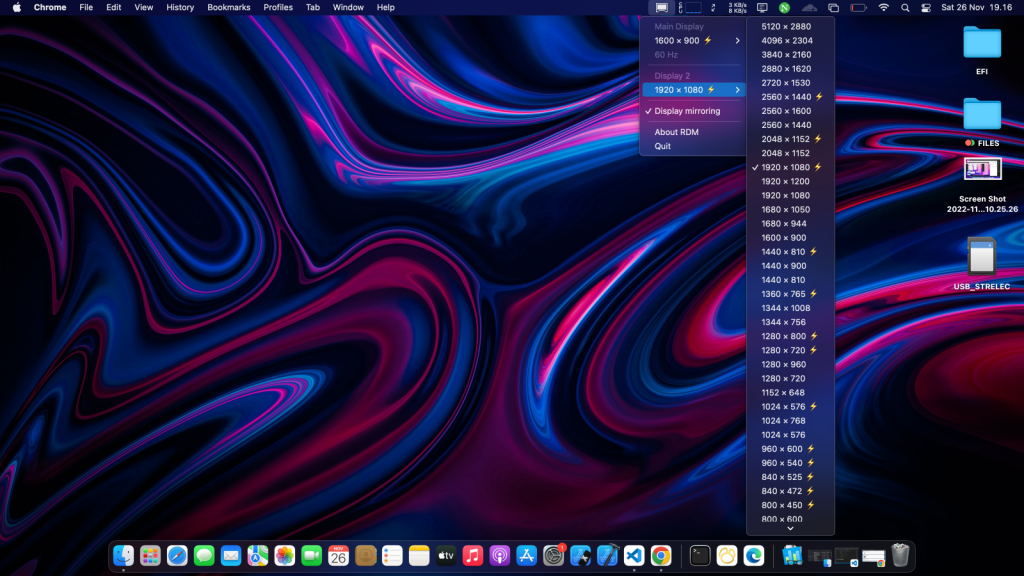The image size is (1024, 576).
Task: Click the battery status icon
Action: (x=858, y=7)
